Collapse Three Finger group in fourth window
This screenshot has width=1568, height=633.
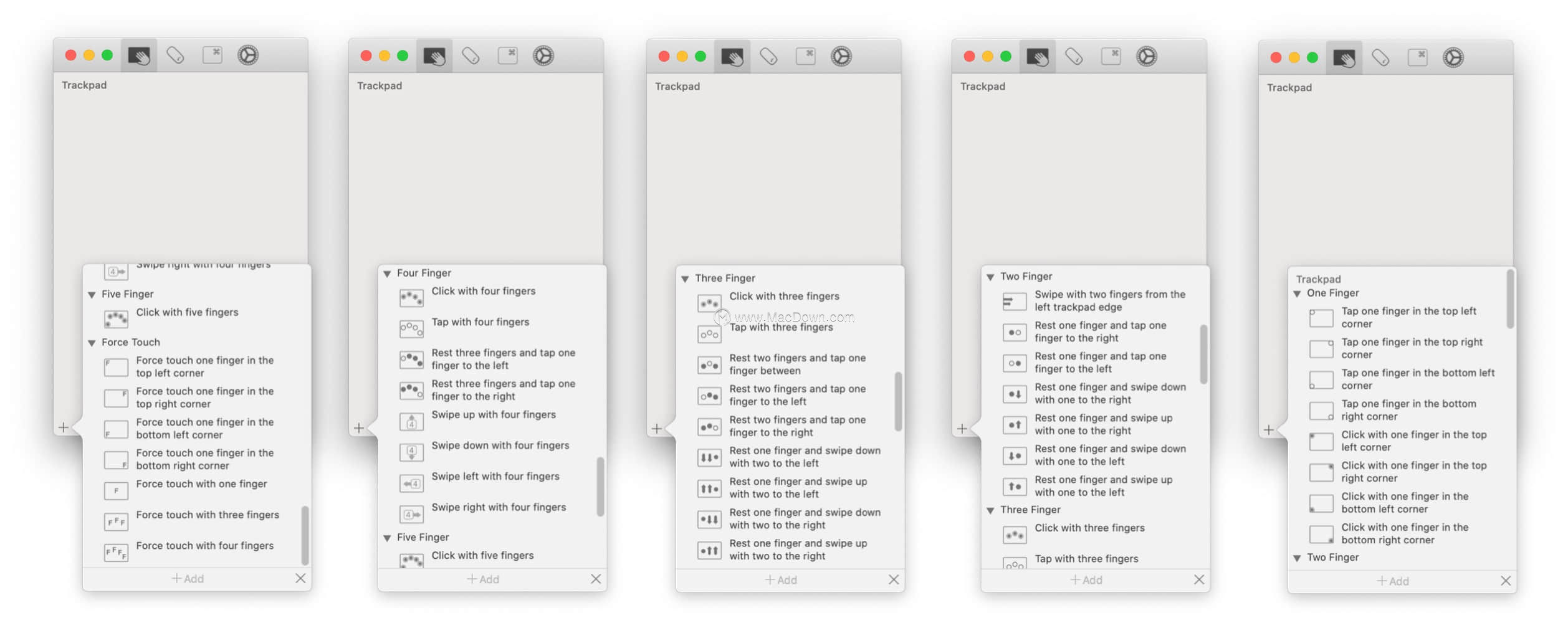pyautogui.click(x=990, y=511)
